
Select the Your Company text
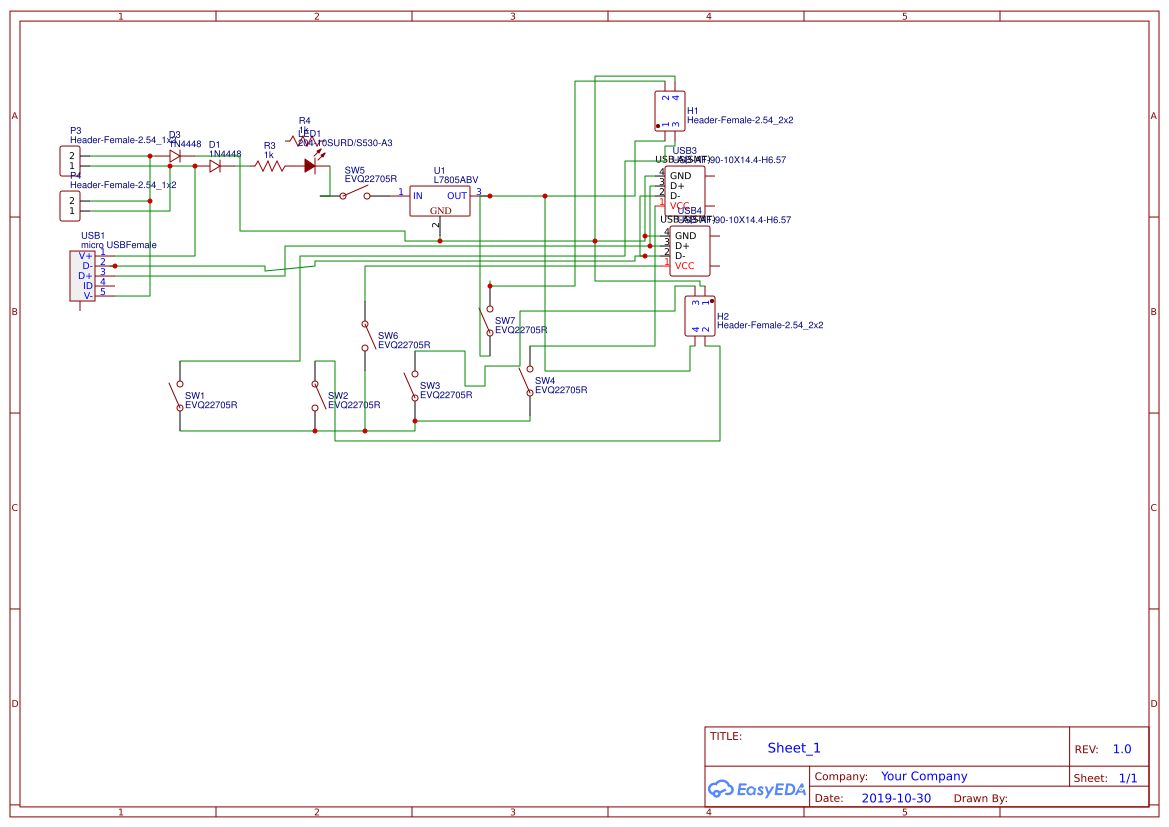tap(924, 776)
